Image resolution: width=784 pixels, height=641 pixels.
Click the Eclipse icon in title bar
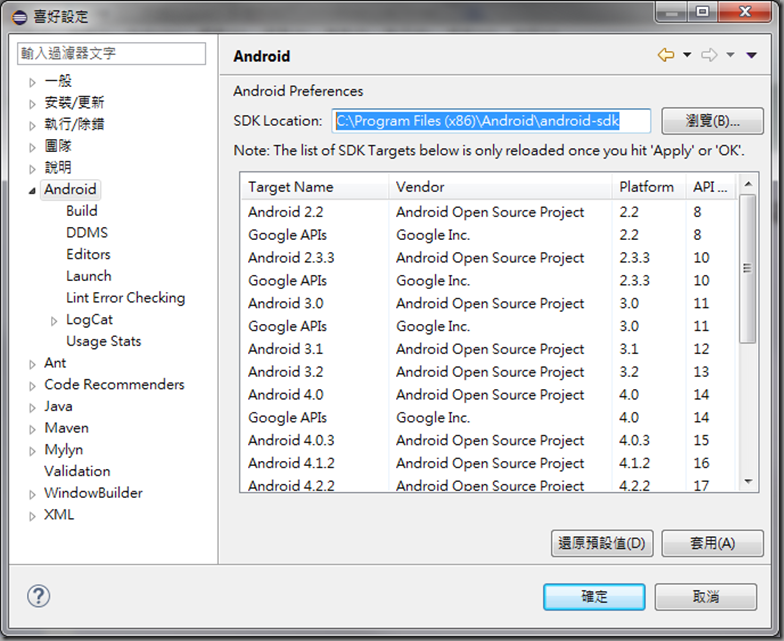click(x=20, y=18)
